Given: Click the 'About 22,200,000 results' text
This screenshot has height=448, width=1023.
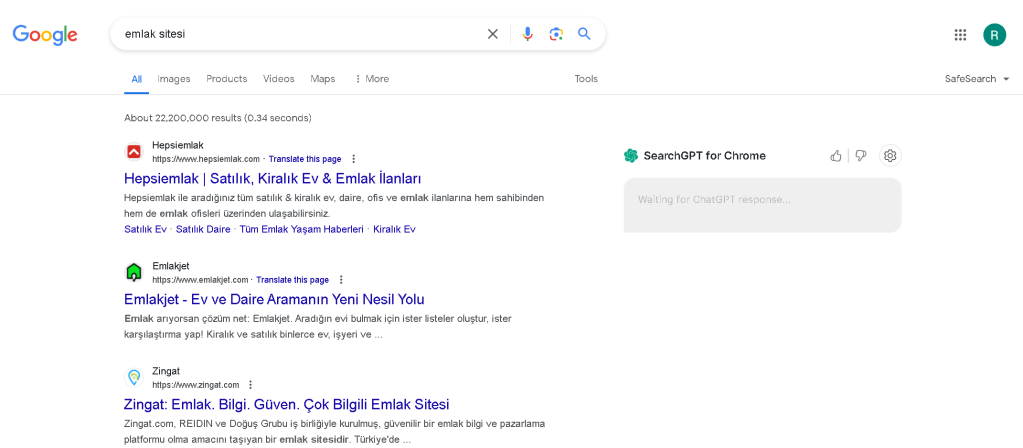Looking at the screenshot, I should pos(217,118).
